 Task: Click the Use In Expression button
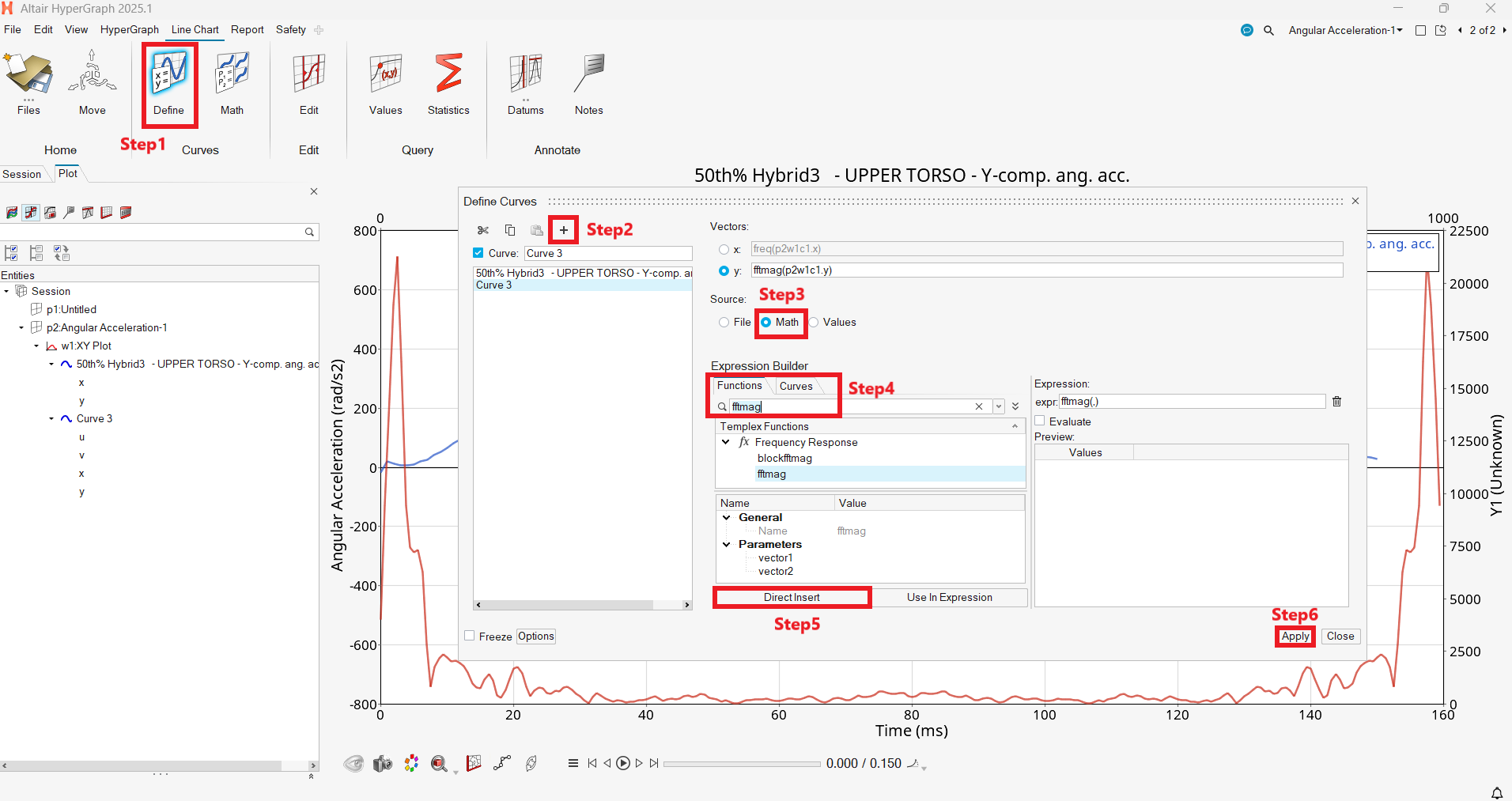[949, 597]
